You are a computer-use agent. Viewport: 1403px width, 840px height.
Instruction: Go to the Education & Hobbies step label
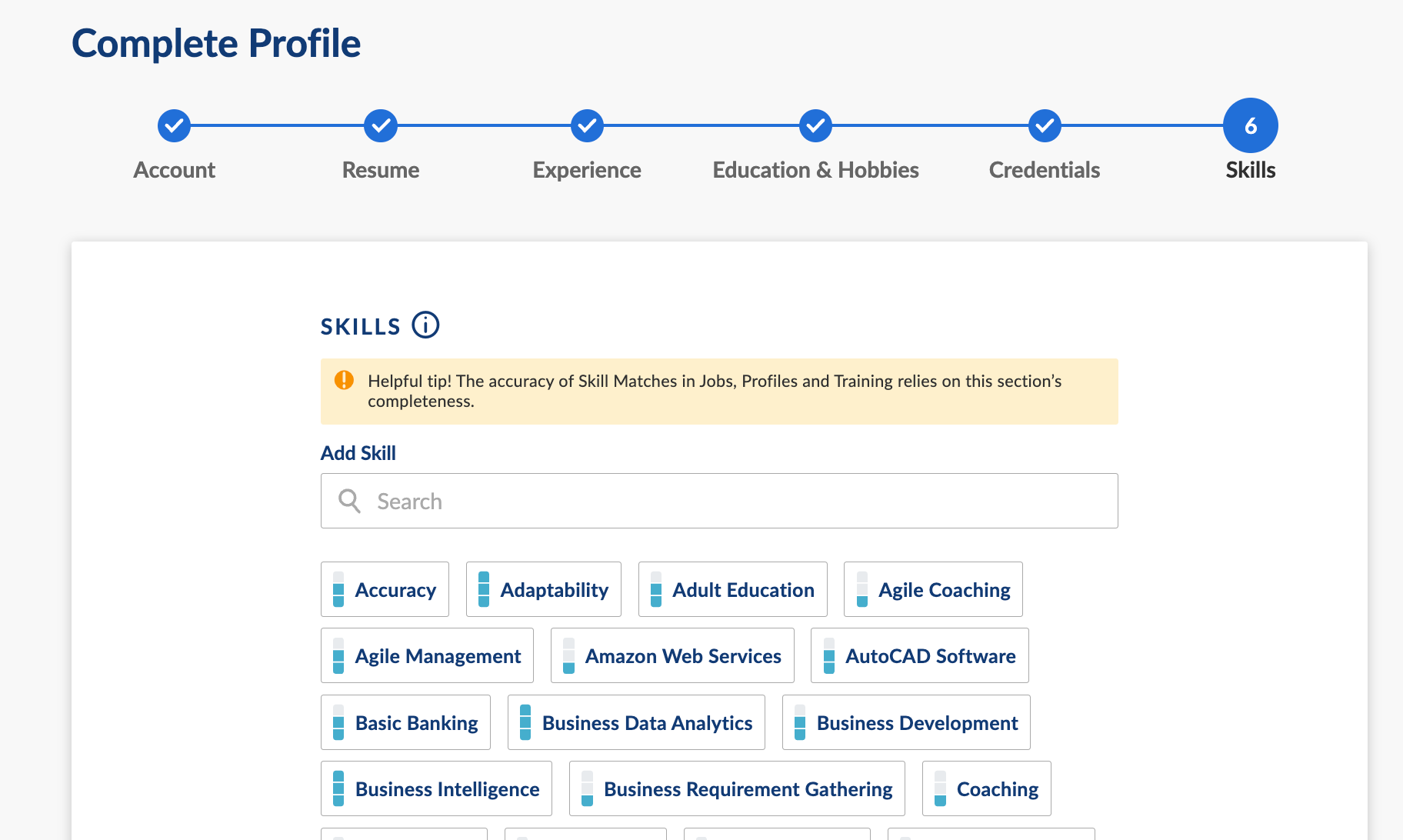[x=815, y=170]
